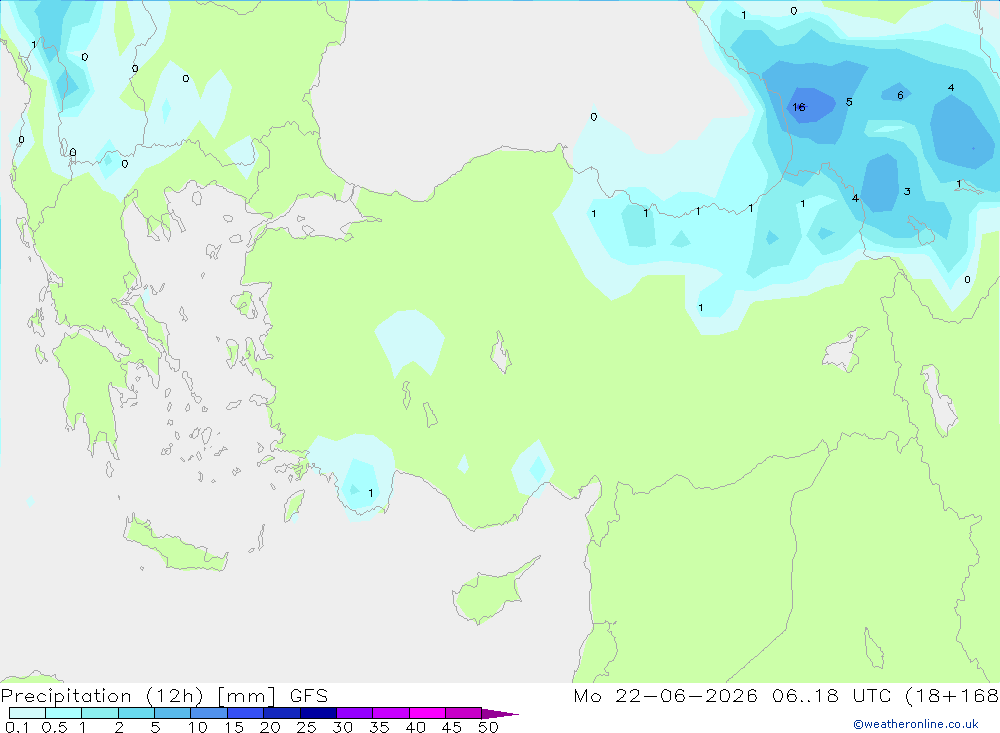Click the GFS model label
The image size is (1000, 733).
tap(309, 695)
